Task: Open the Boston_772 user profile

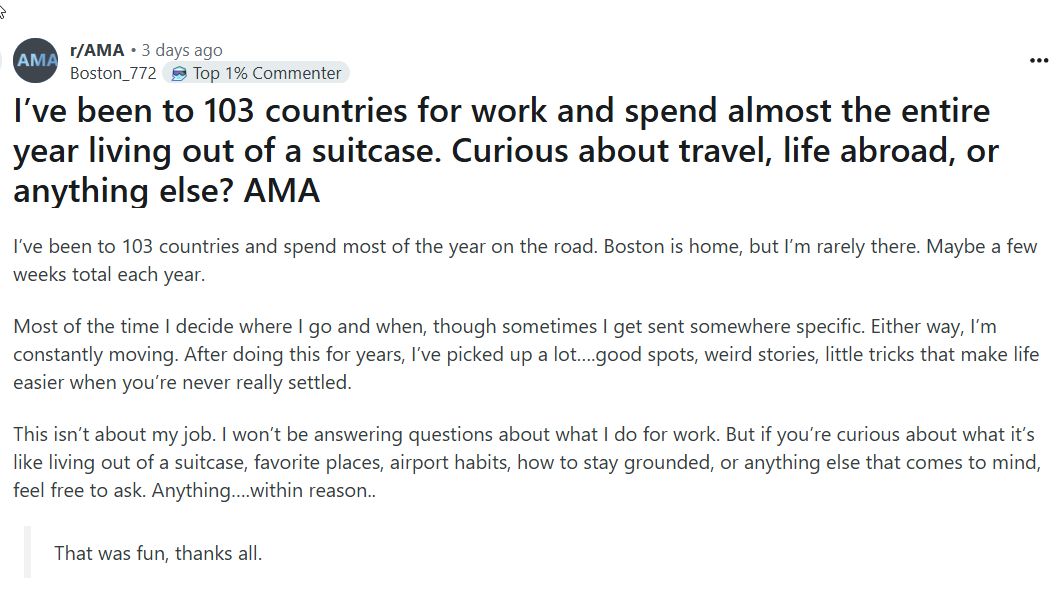Action: coord(113,73)
